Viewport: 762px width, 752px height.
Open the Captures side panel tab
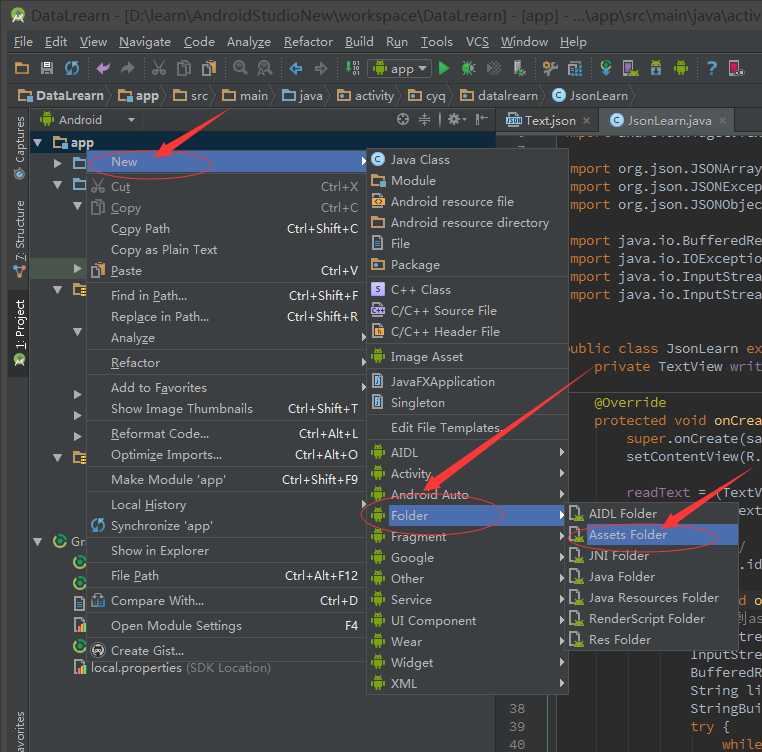(x=20, y=139)
